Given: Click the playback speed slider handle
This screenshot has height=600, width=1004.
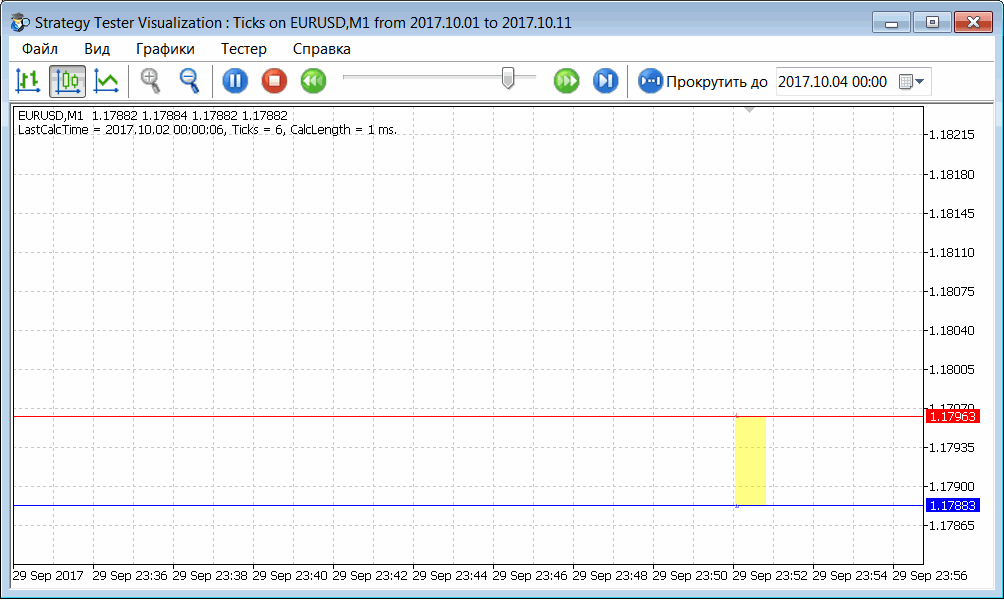Looking at the screenshot, I should pyautogui.click(x=509, y=76).
